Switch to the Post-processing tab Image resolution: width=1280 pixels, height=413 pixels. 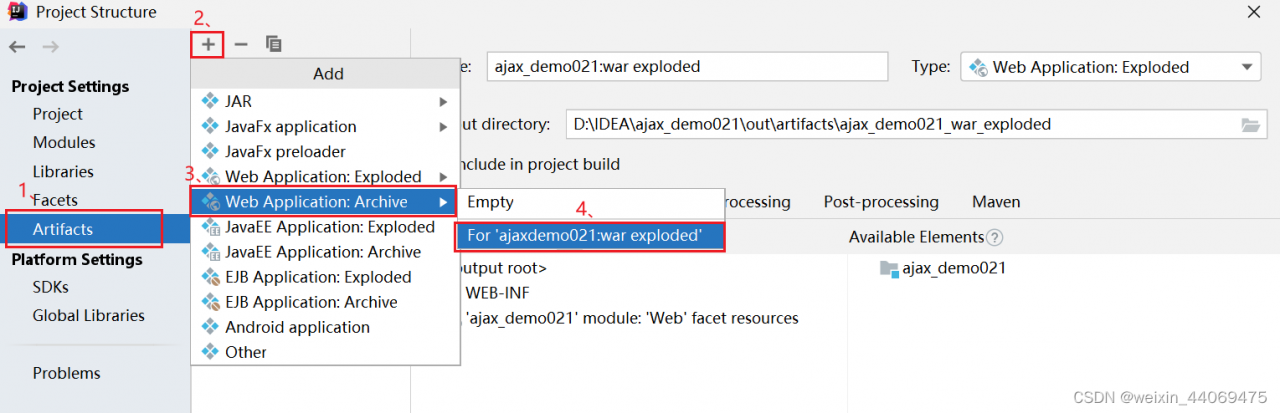pos(880,202)
